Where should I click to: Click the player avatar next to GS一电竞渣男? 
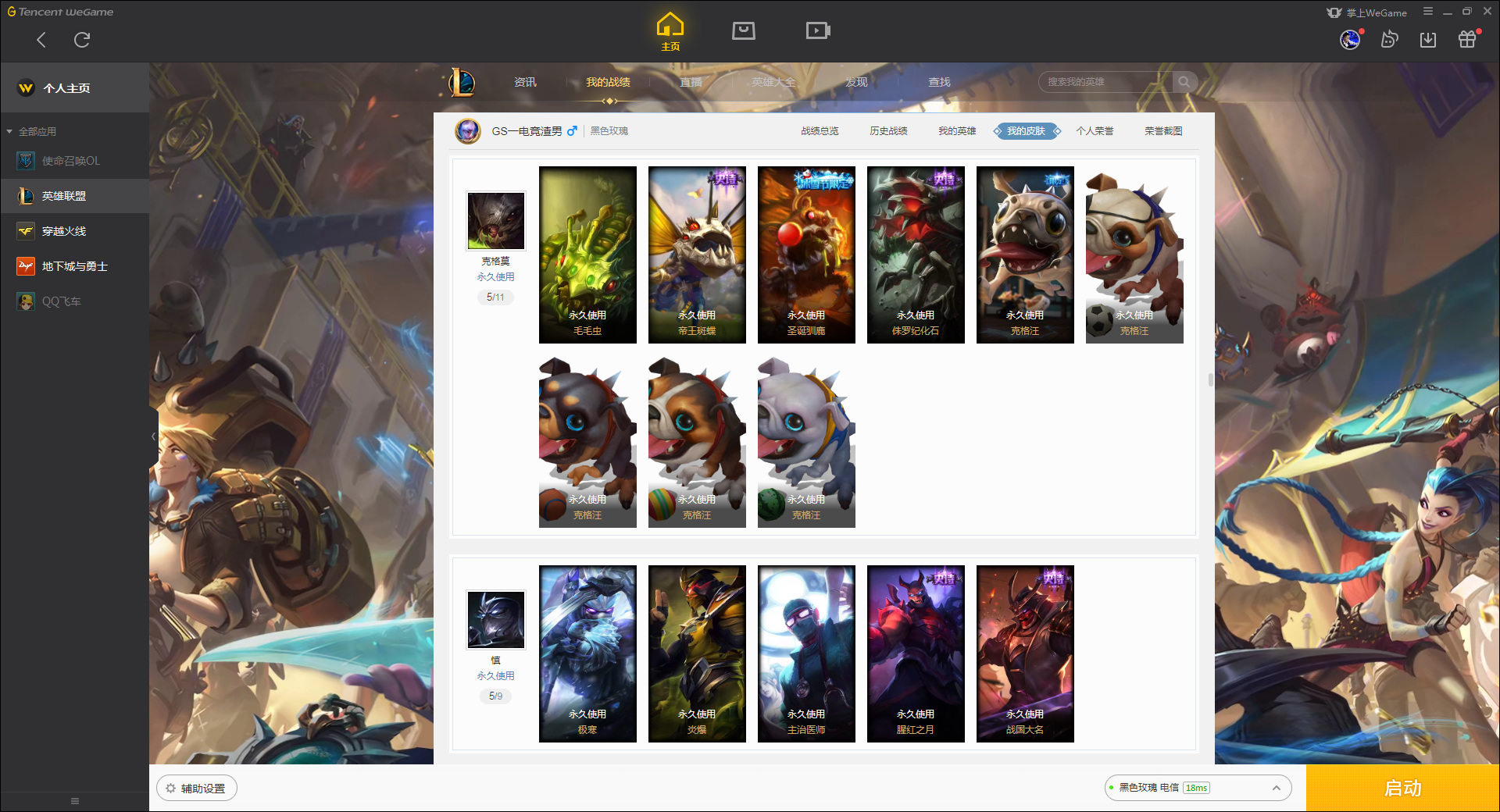coord(468,131)
